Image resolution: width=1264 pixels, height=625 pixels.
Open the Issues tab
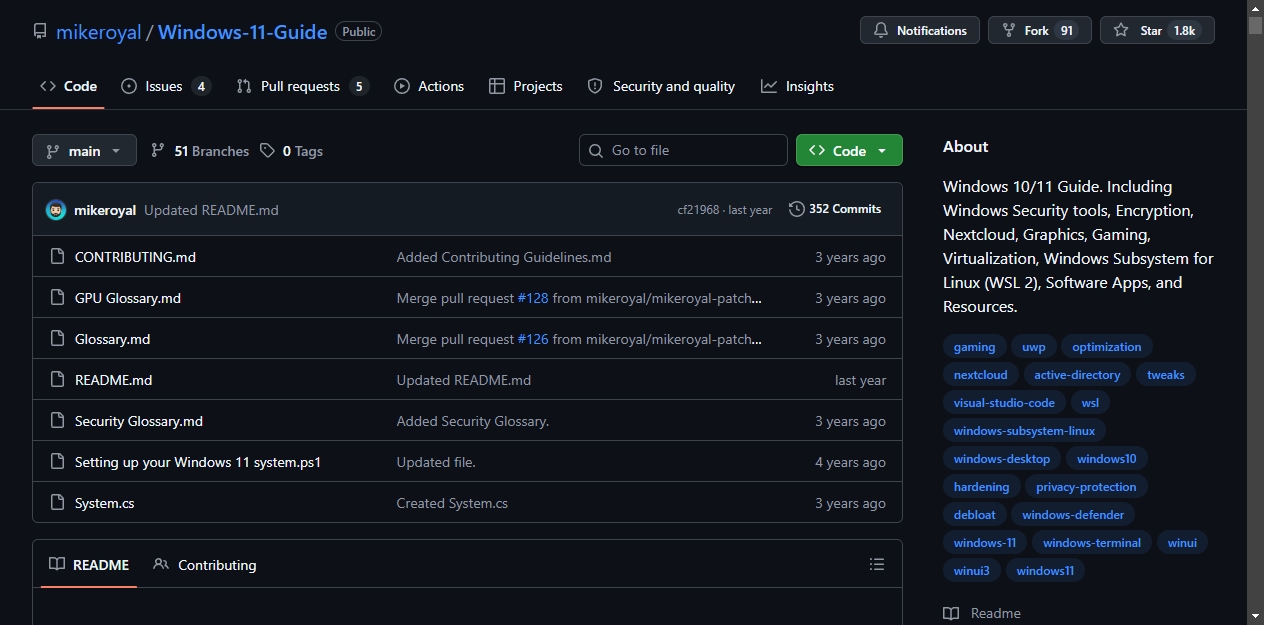[x=166, y=86]
